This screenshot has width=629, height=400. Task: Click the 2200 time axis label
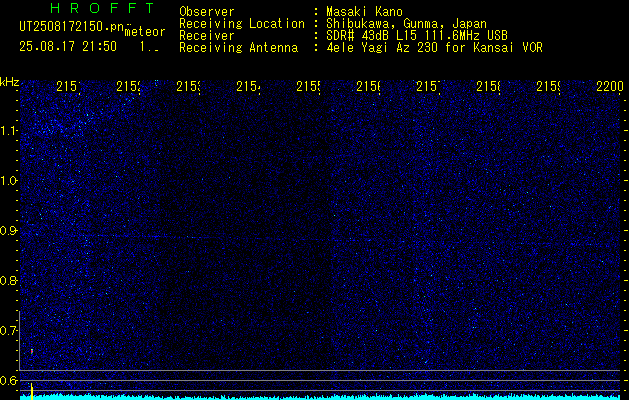(609, 86)
